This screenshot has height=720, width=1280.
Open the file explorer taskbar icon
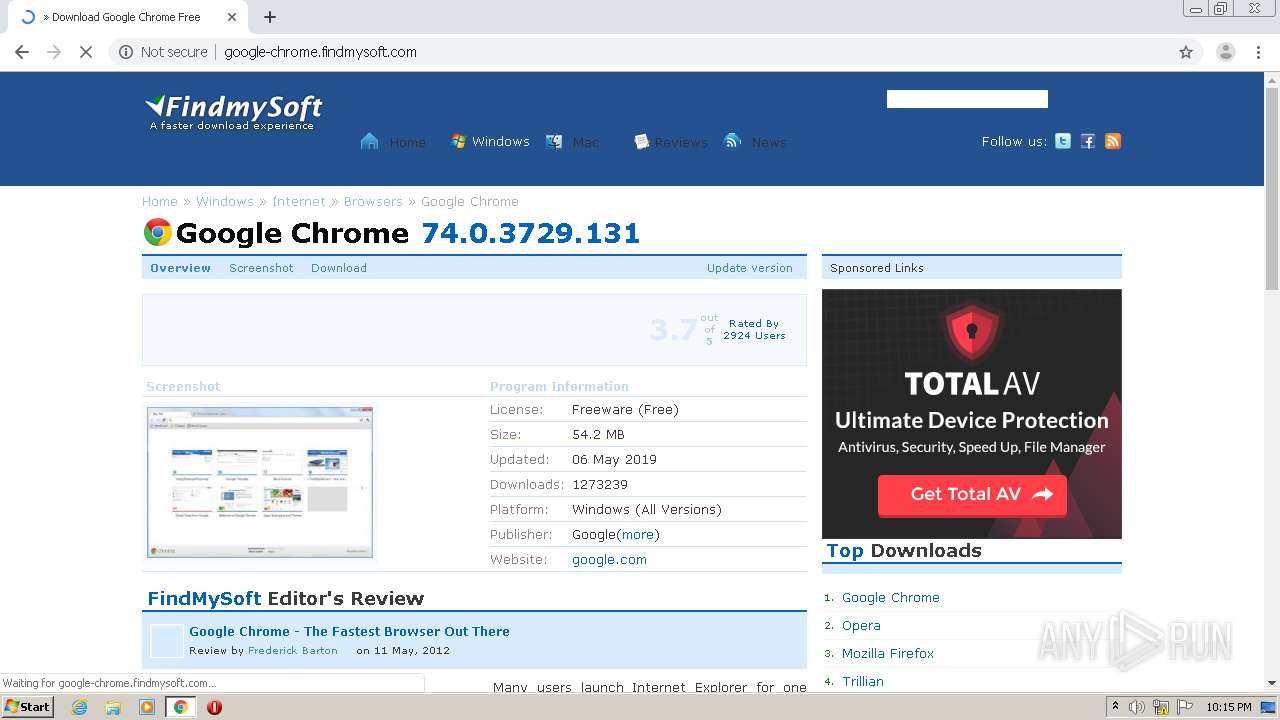tap(113, 707)
